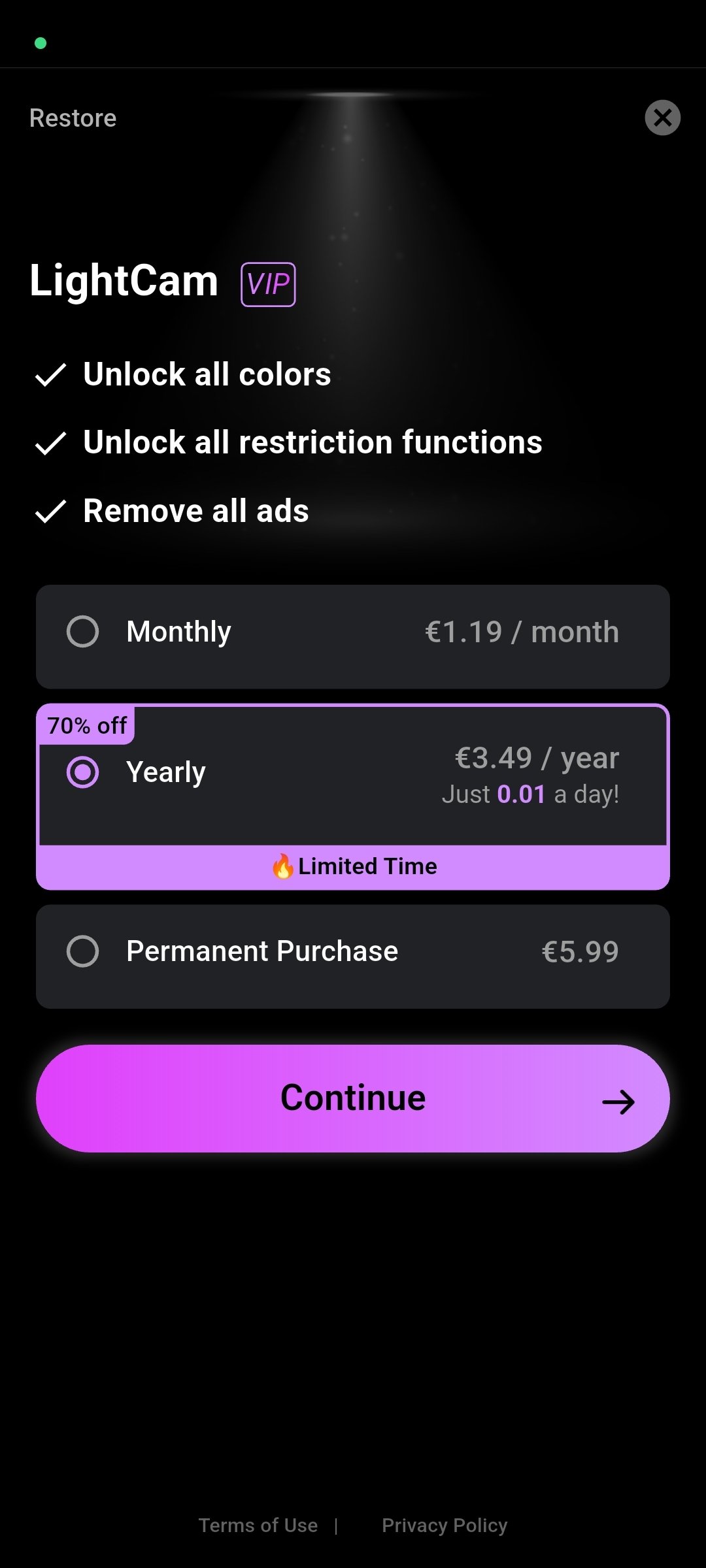Tap the green dot indicator in status bar

41,43
